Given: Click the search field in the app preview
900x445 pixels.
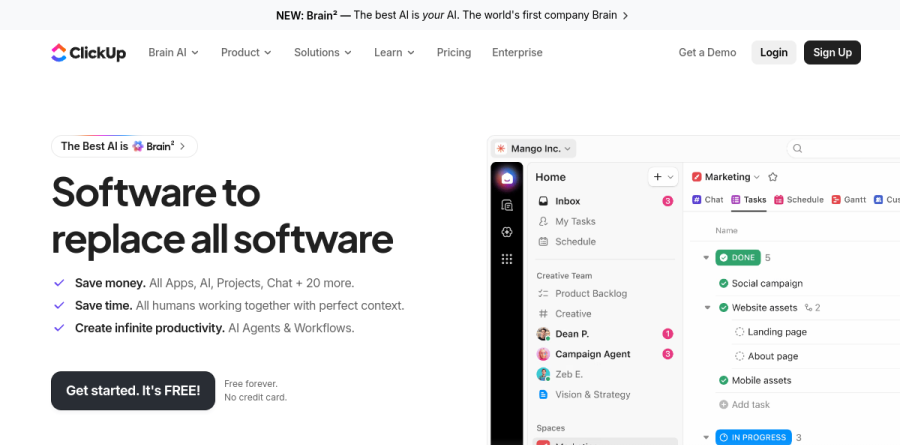Looking at the screenshot, I should (x=843, y=149).
